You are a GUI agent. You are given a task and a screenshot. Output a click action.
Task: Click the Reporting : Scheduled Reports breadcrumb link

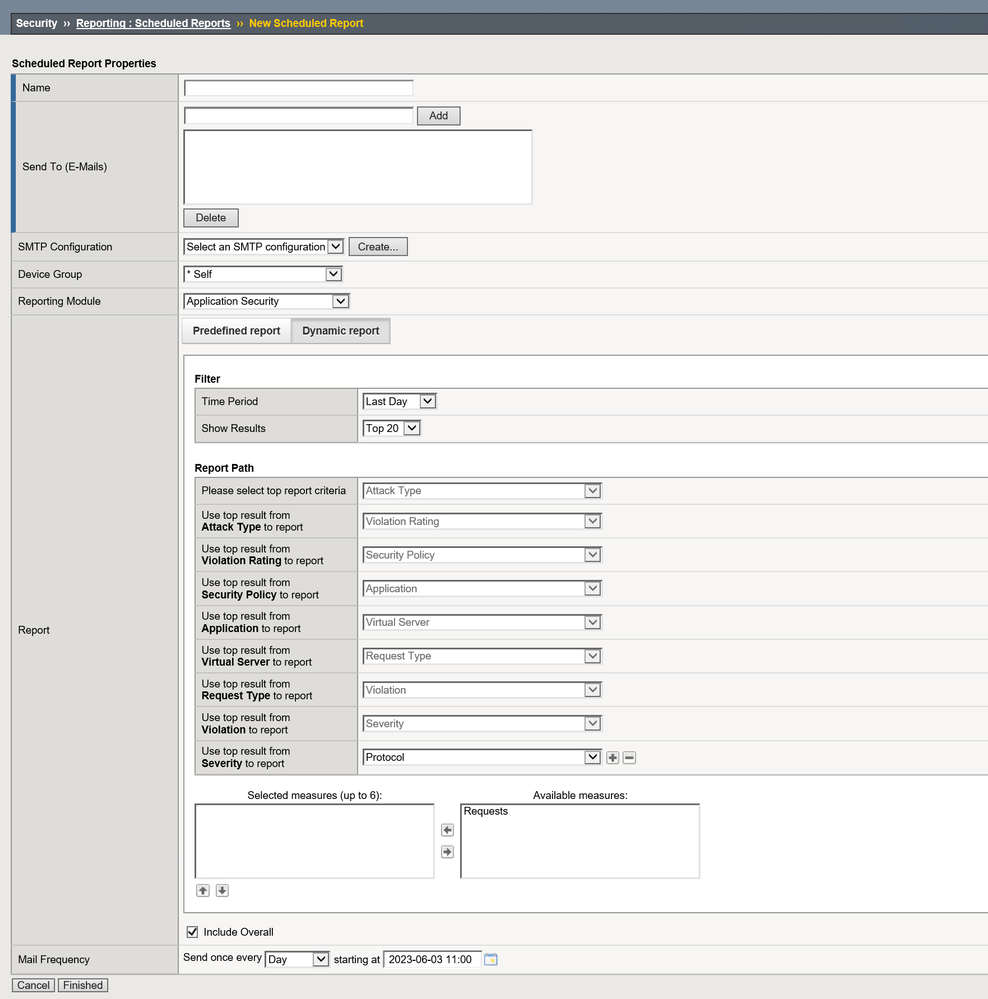[153, 23]
